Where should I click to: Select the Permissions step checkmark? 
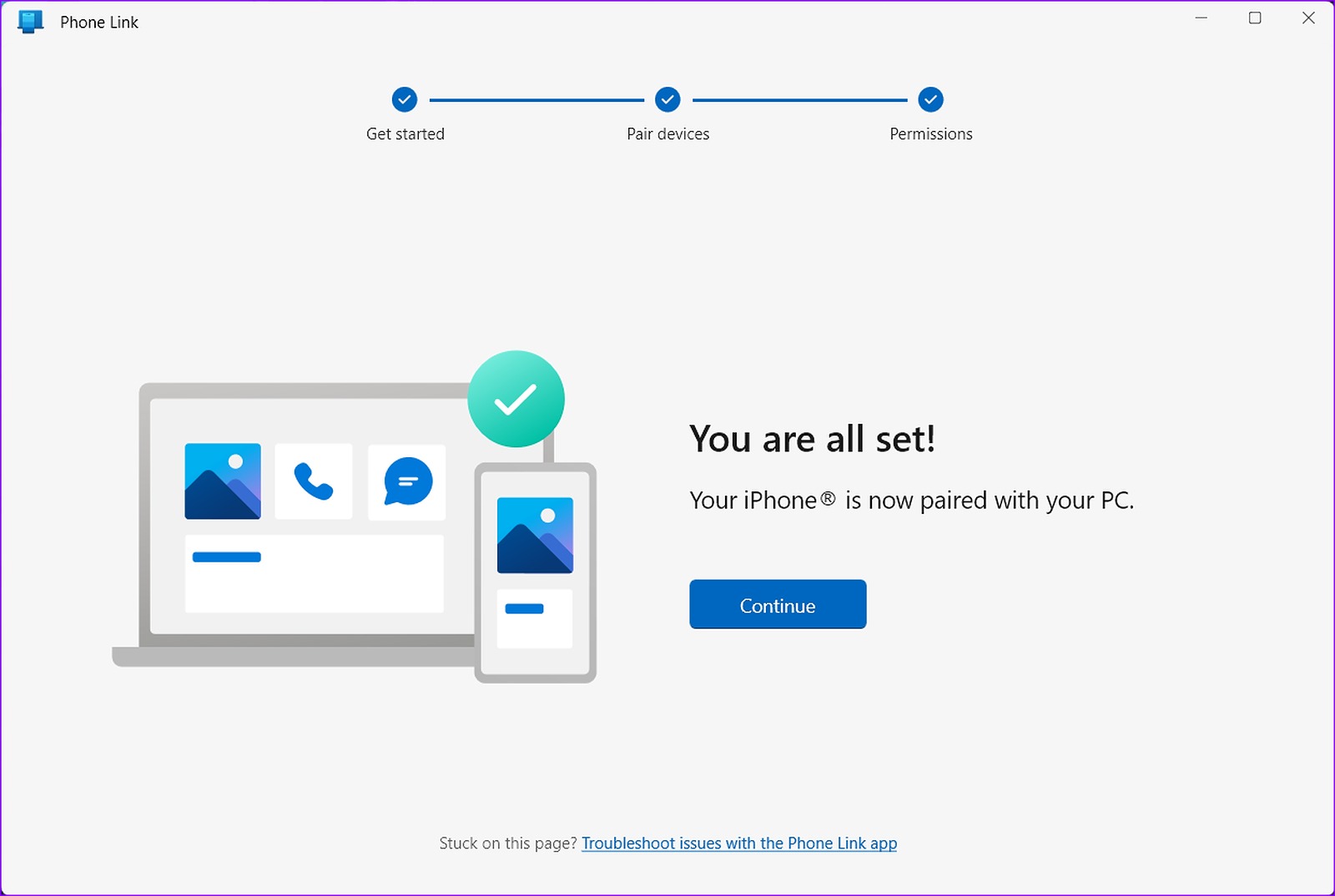(x=931, y=100)
